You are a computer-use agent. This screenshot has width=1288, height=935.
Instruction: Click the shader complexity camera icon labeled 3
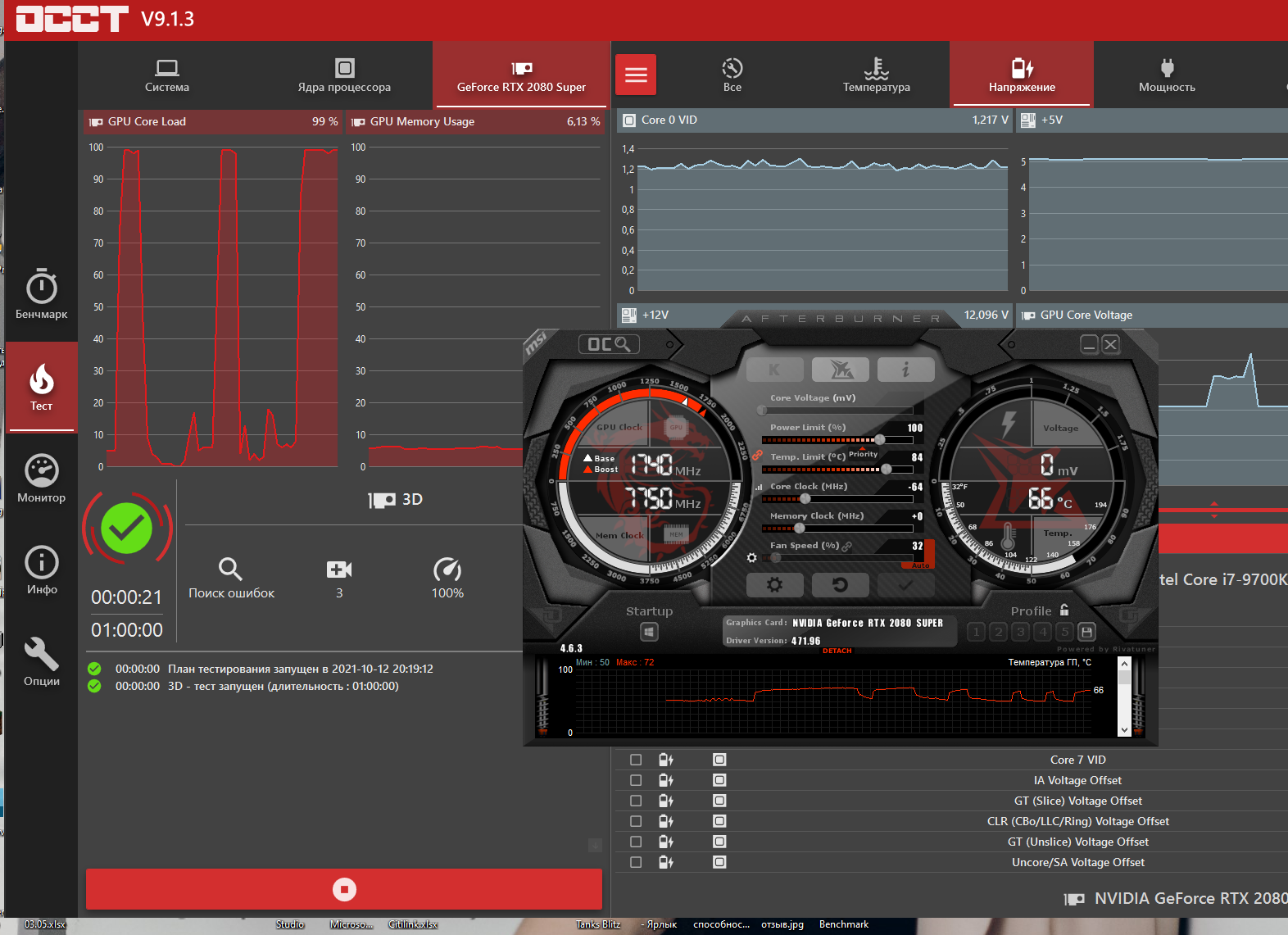[339, 570]
